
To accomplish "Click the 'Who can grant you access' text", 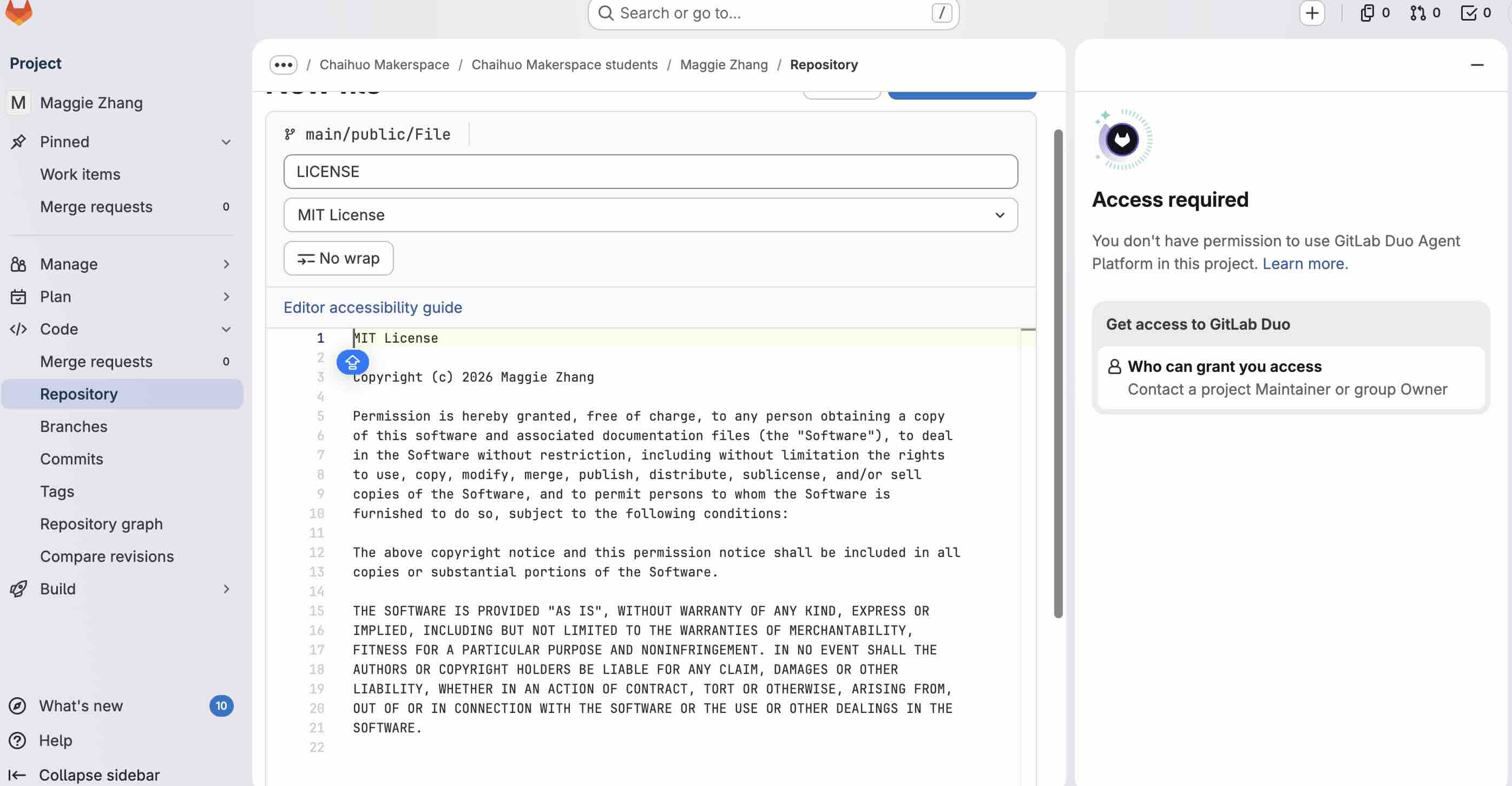I will pos(1225,367).
